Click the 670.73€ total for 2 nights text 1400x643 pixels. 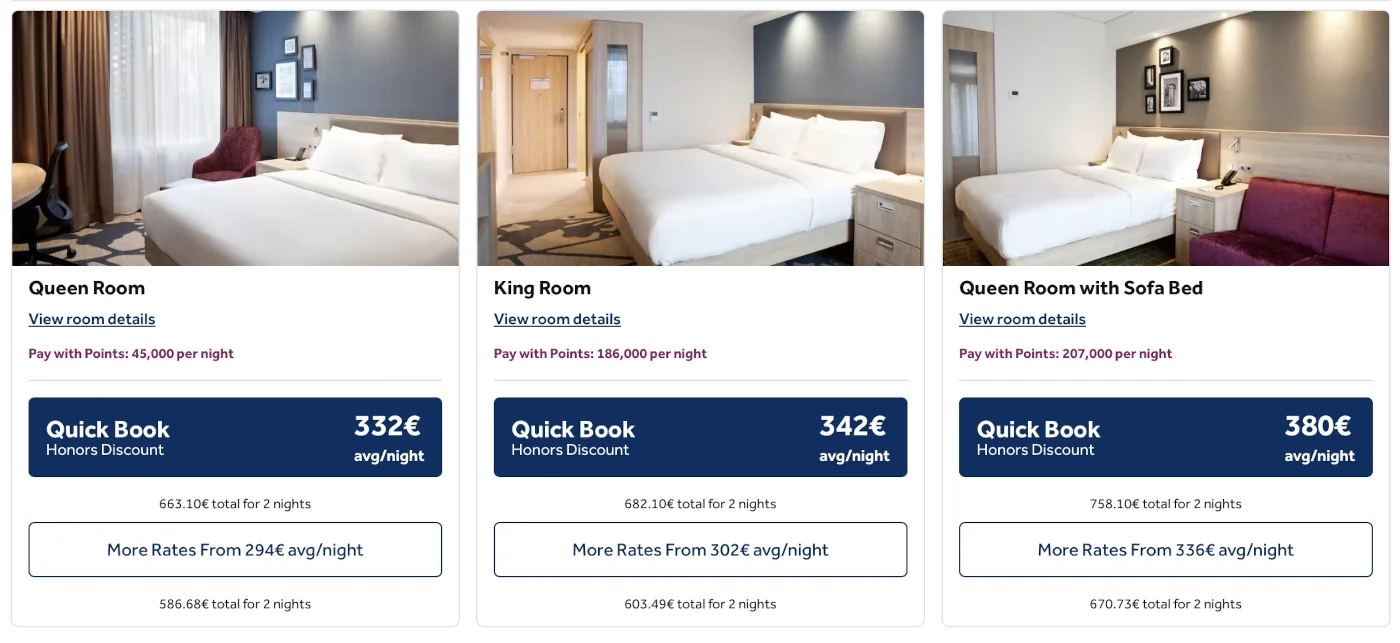pos(1165,604)
